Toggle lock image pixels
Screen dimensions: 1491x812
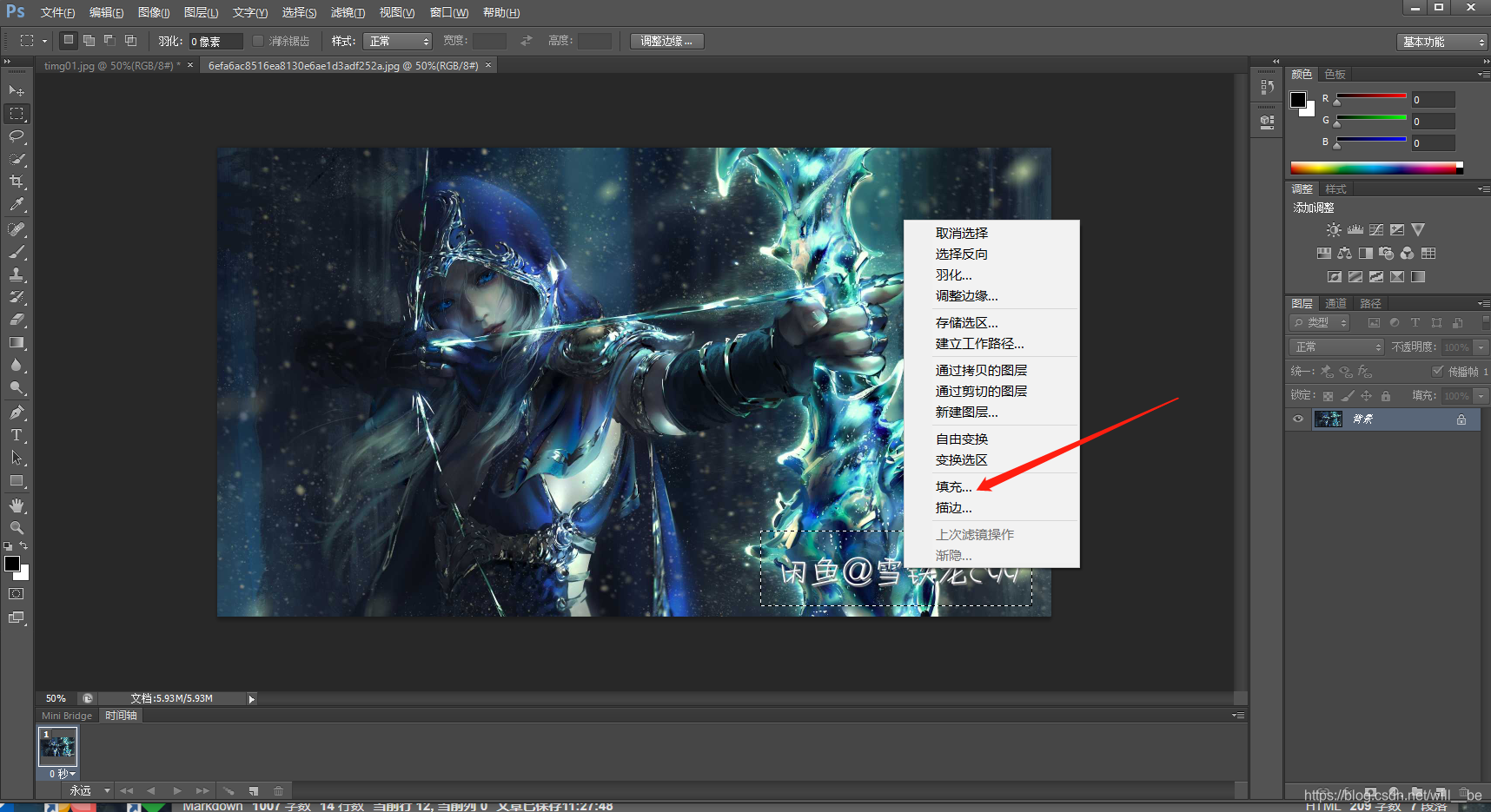click(1348, 396)
